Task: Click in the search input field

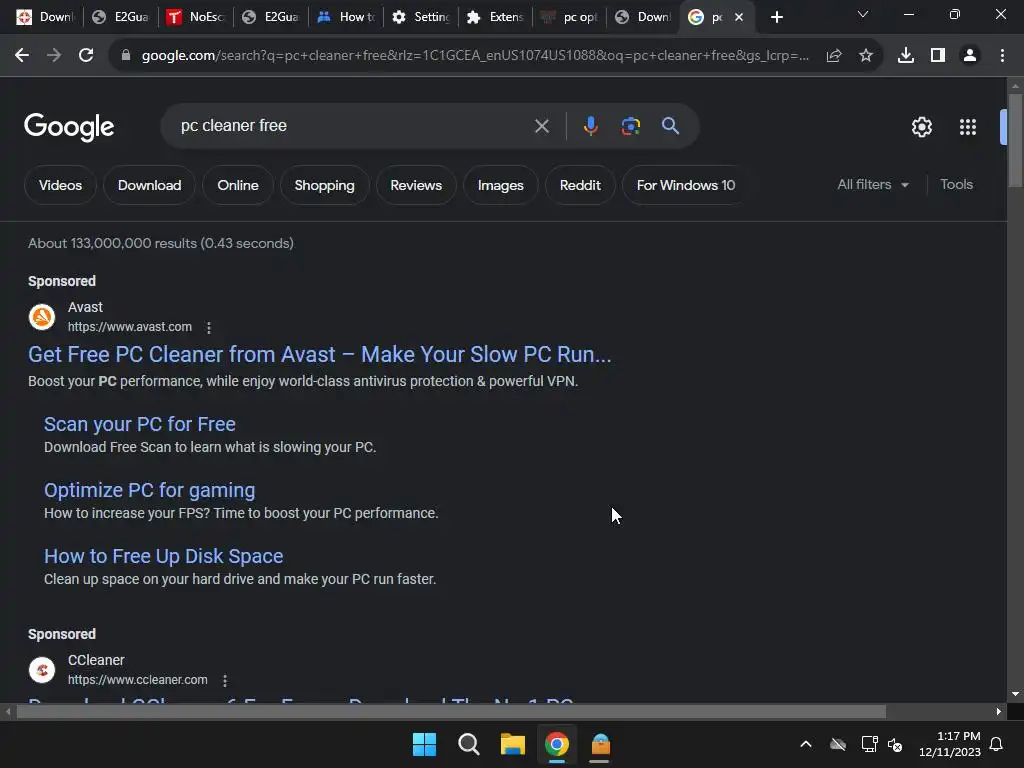Action: [353, 125]
